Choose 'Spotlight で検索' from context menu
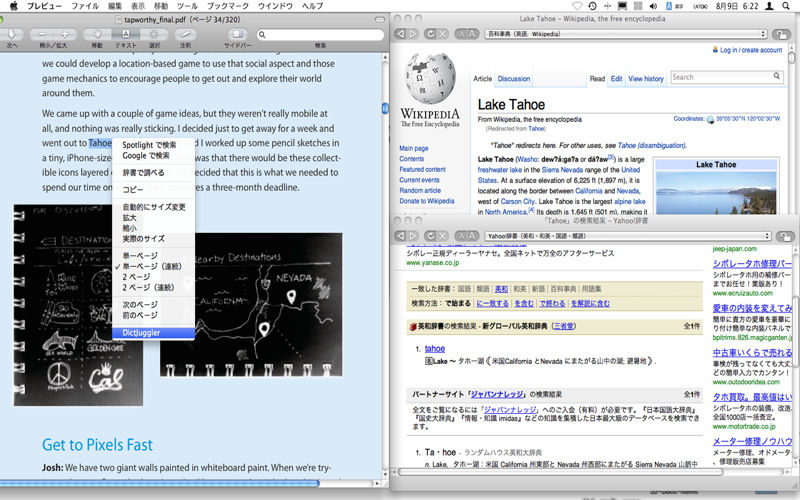The width and height of the screenshot is (800, 500). click(x=154, y=145)
